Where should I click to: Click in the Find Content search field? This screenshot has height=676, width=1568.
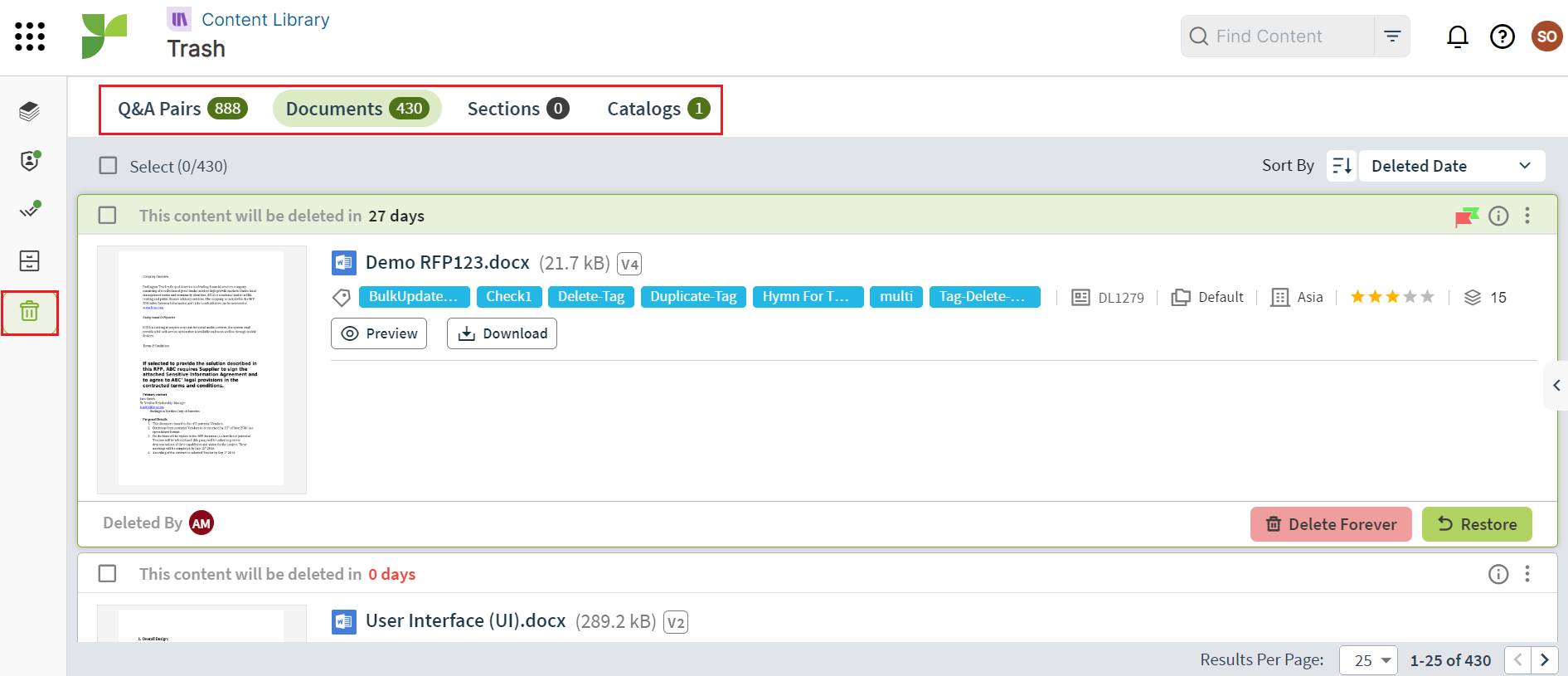click(1278, 36)
